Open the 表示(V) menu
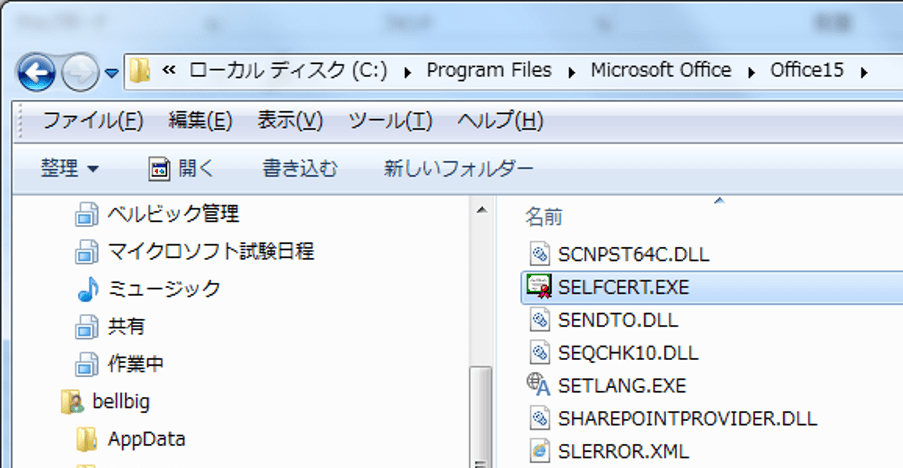Image resolution: width=903 pixels, height=468 pixels. coord(290,121)
